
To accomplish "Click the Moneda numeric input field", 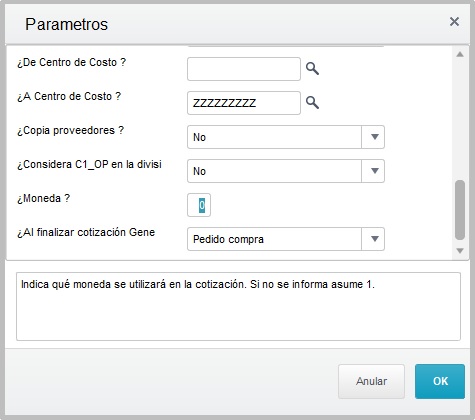I will pos(199,205).
